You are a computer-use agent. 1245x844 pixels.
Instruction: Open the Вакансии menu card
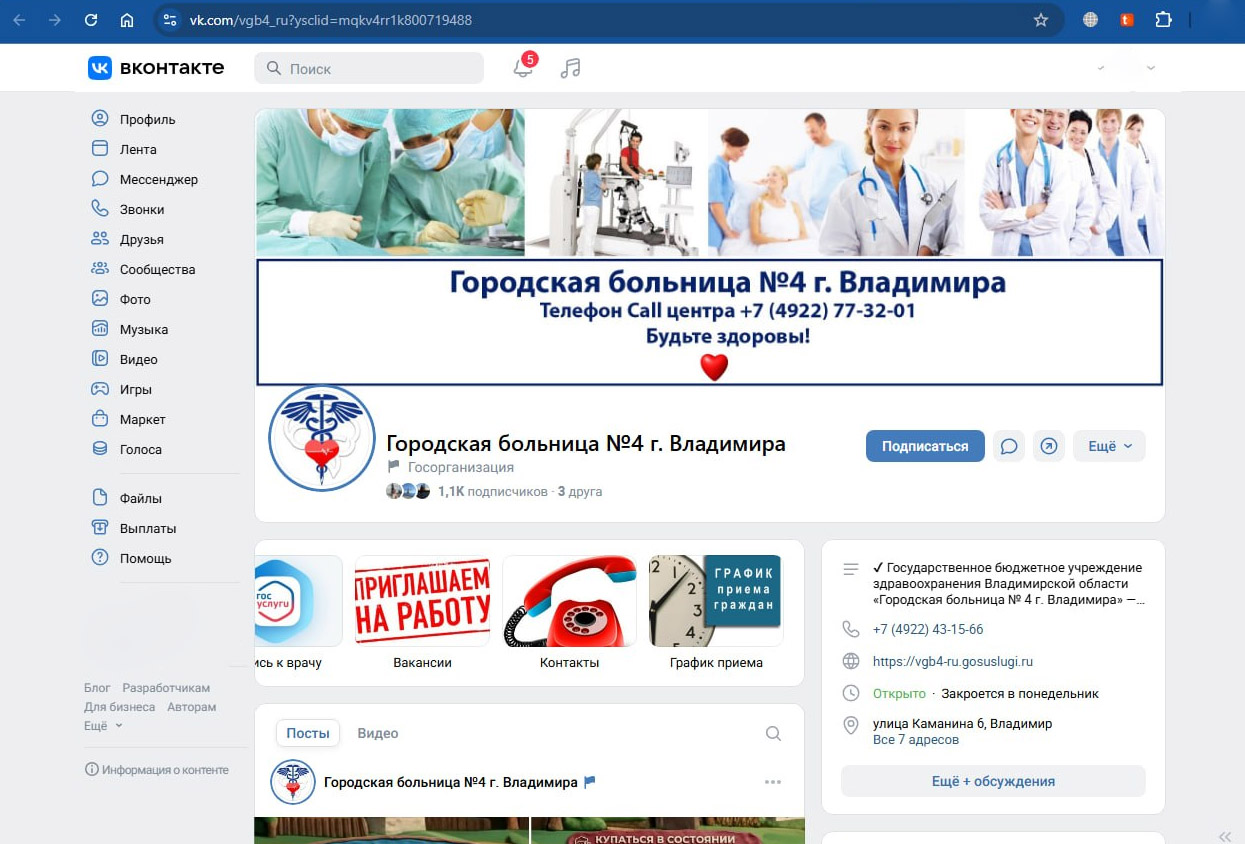point(422,613)
